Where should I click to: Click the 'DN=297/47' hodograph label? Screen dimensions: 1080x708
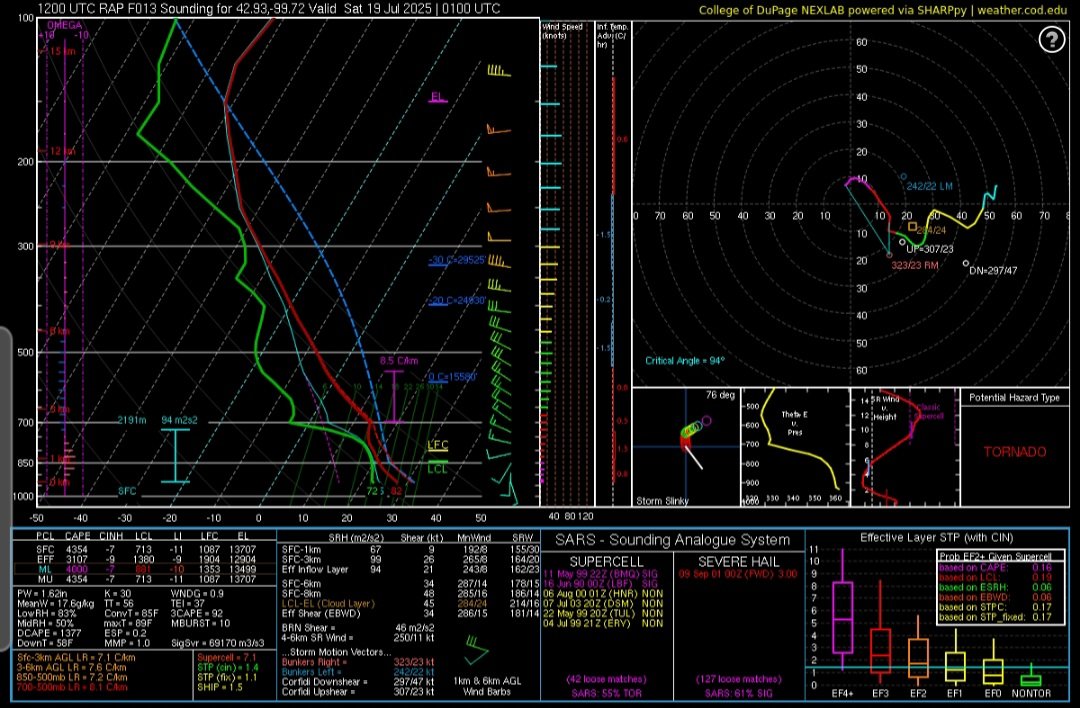pos(993,271)
